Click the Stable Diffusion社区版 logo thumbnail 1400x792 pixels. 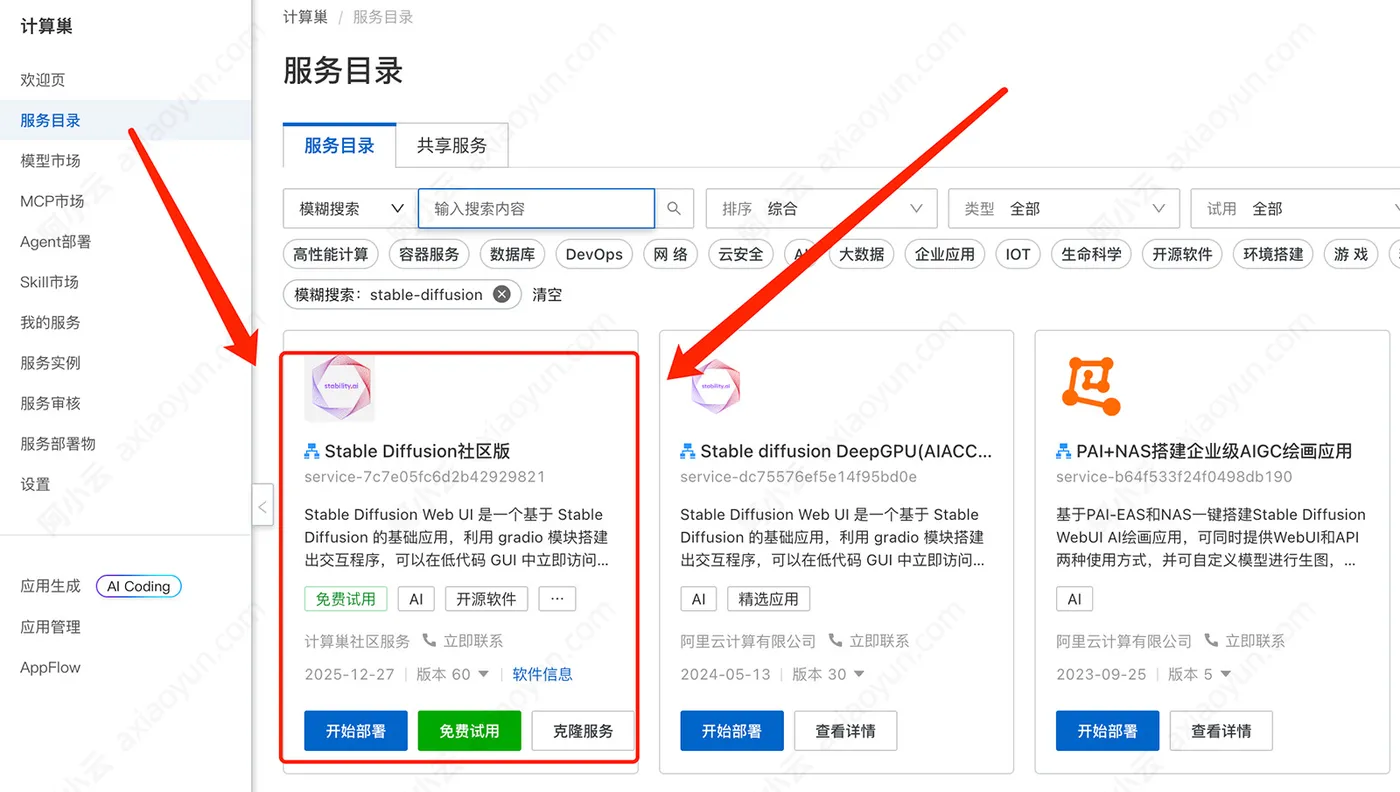point(339,386)
